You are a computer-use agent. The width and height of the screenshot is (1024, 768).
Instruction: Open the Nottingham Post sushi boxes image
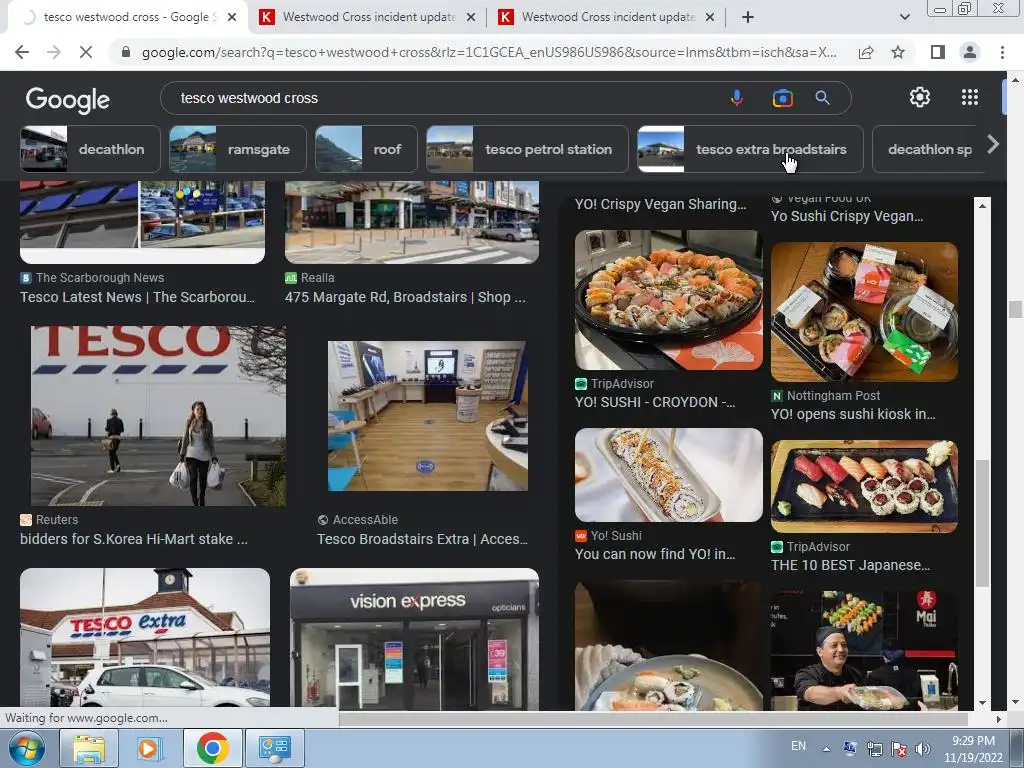864,312
